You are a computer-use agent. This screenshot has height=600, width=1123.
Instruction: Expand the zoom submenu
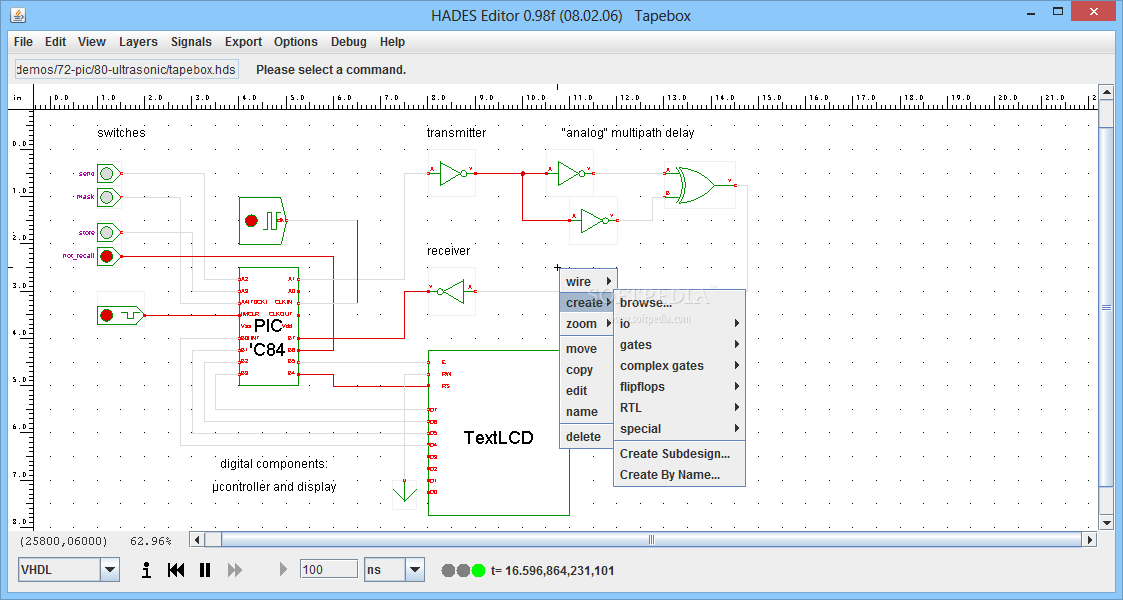click(588, 324)
